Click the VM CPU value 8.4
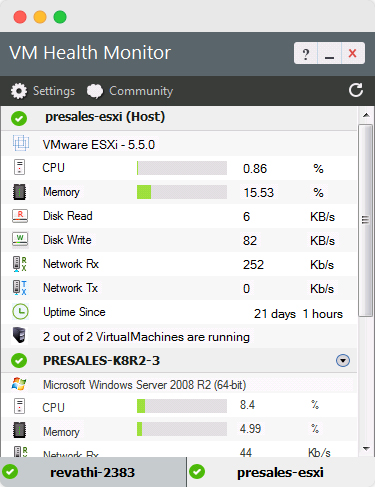The width and height of the screenshot is (375, 487). 247,405
